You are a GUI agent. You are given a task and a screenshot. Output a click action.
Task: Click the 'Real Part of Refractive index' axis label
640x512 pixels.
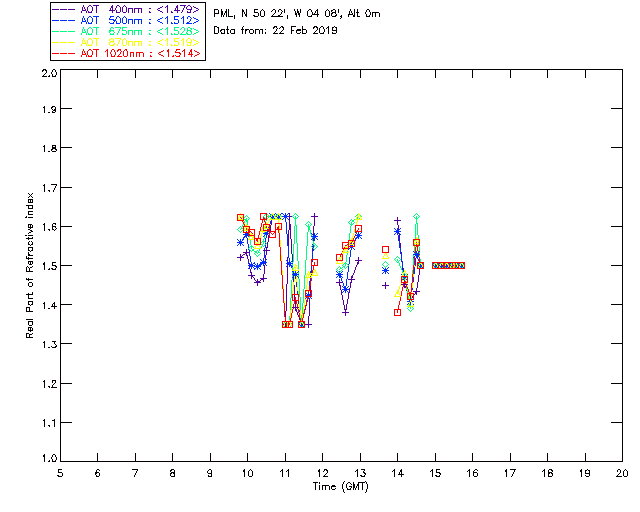29,266
